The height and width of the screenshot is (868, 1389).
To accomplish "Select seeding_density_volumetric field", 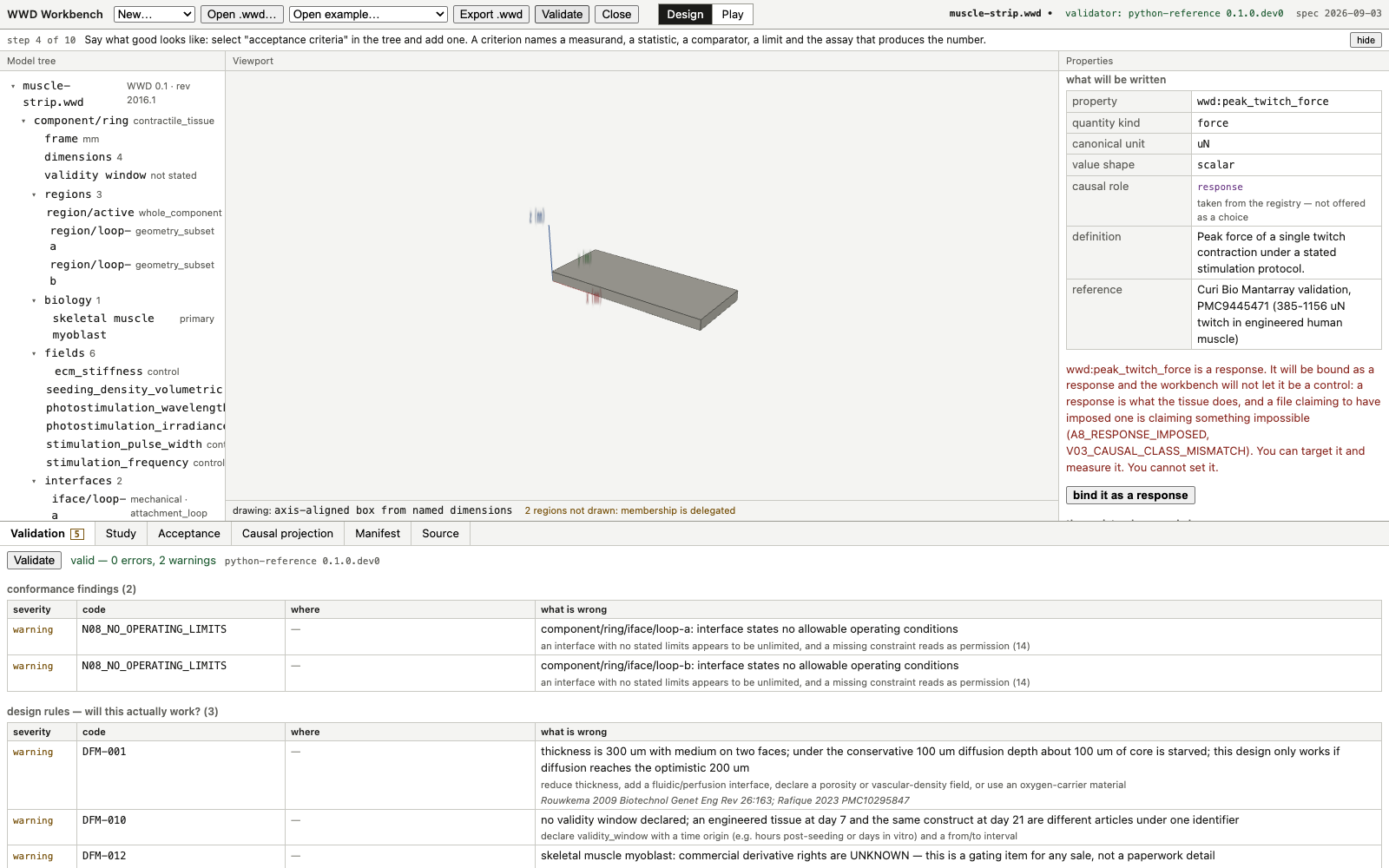I will pos(135,390).
